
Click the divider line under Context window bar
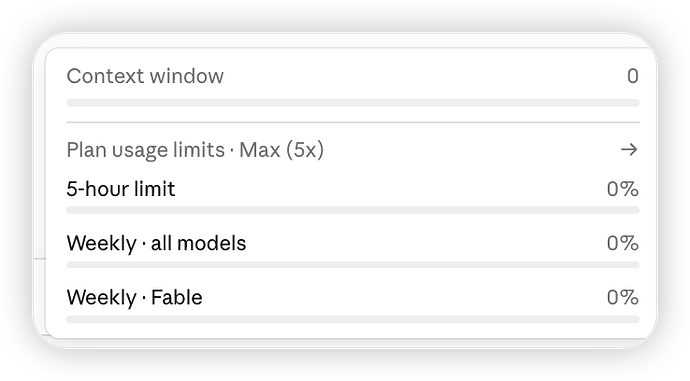point(352,122)
